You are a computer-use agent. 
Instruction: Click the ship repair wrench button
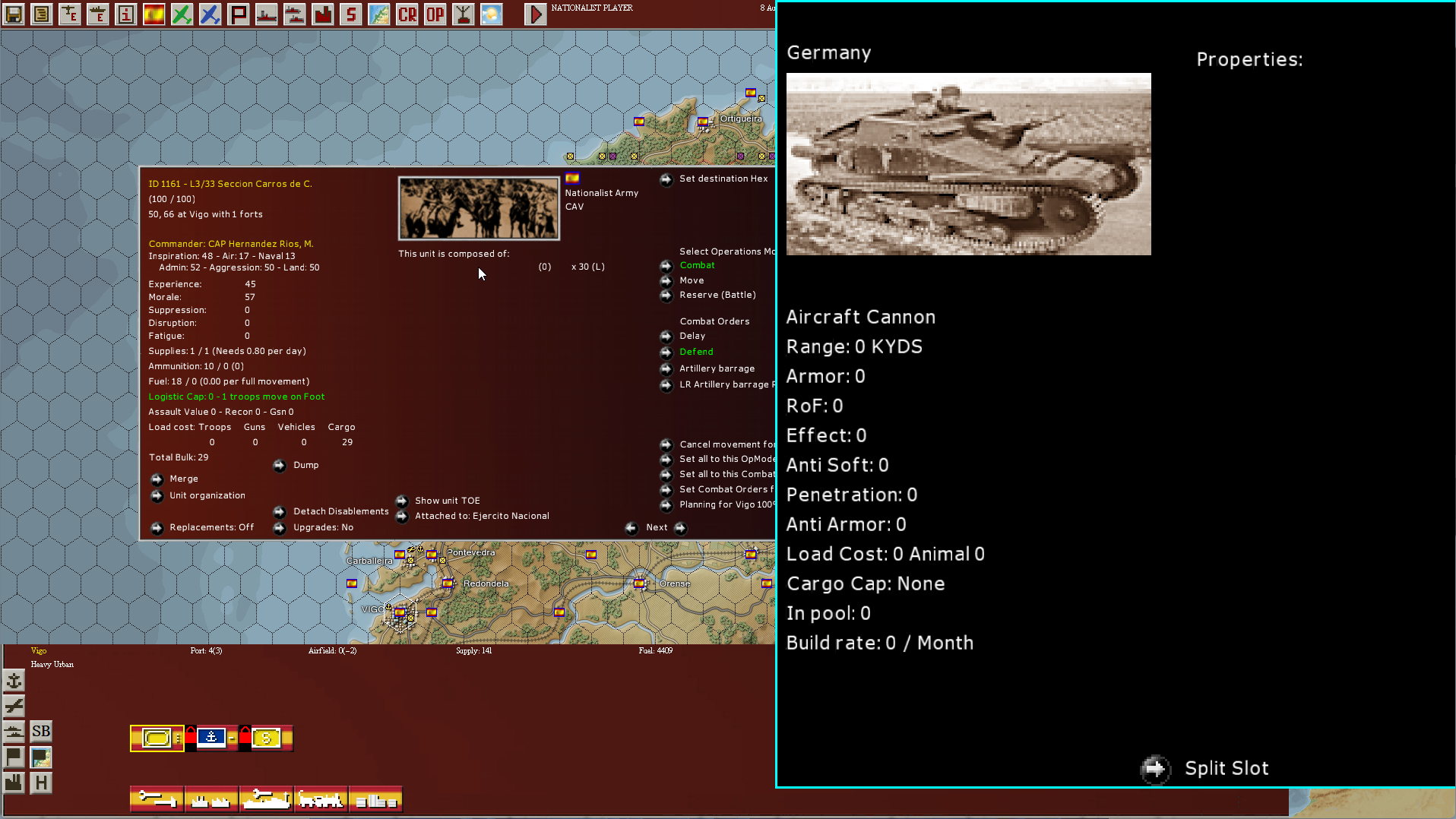pos(267,799)
